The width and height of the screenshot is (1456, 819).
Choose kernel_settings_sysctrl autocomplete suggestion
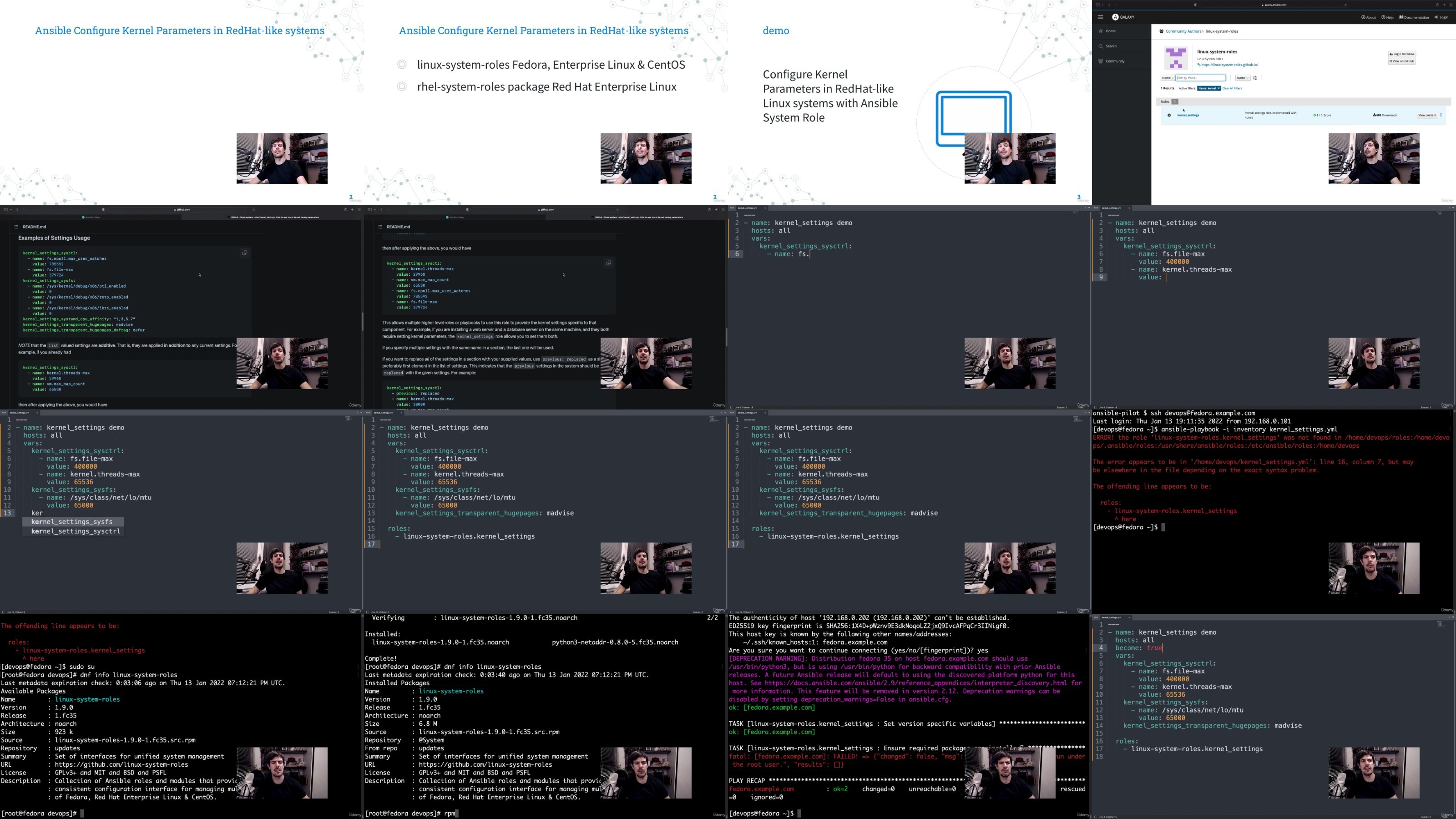(72, 532)
